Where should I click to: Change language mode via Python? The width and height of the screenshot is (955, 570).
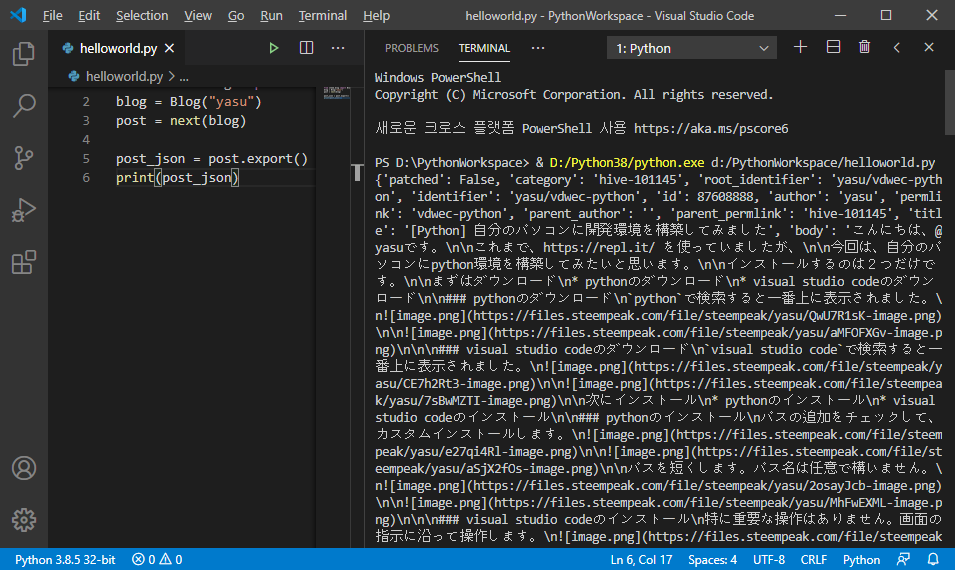point(861,559)
